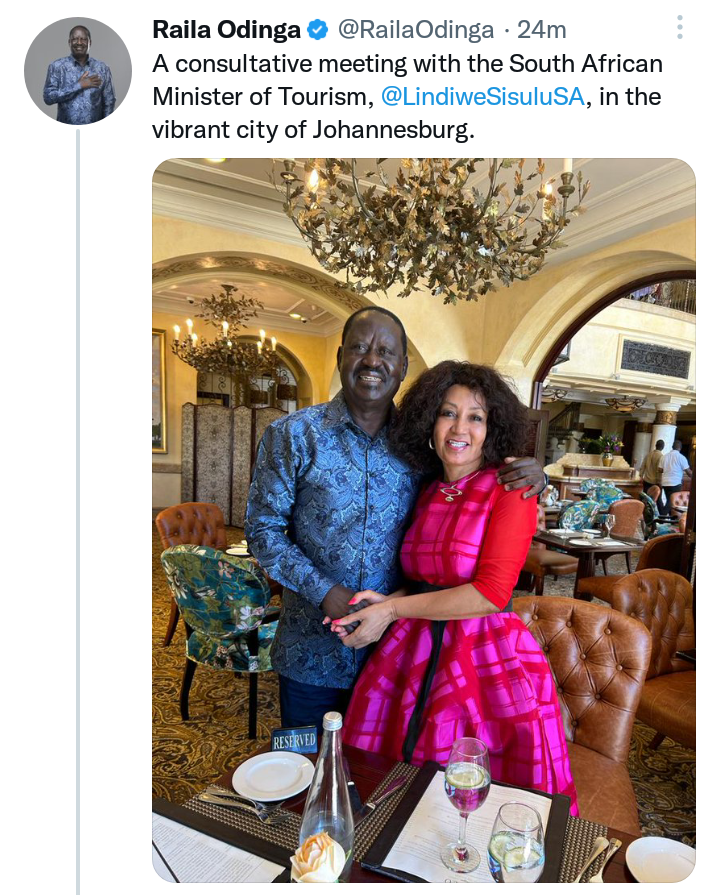Open the three-dot more options menu
The height and width of the screenshot is (895, 720).
679,27
